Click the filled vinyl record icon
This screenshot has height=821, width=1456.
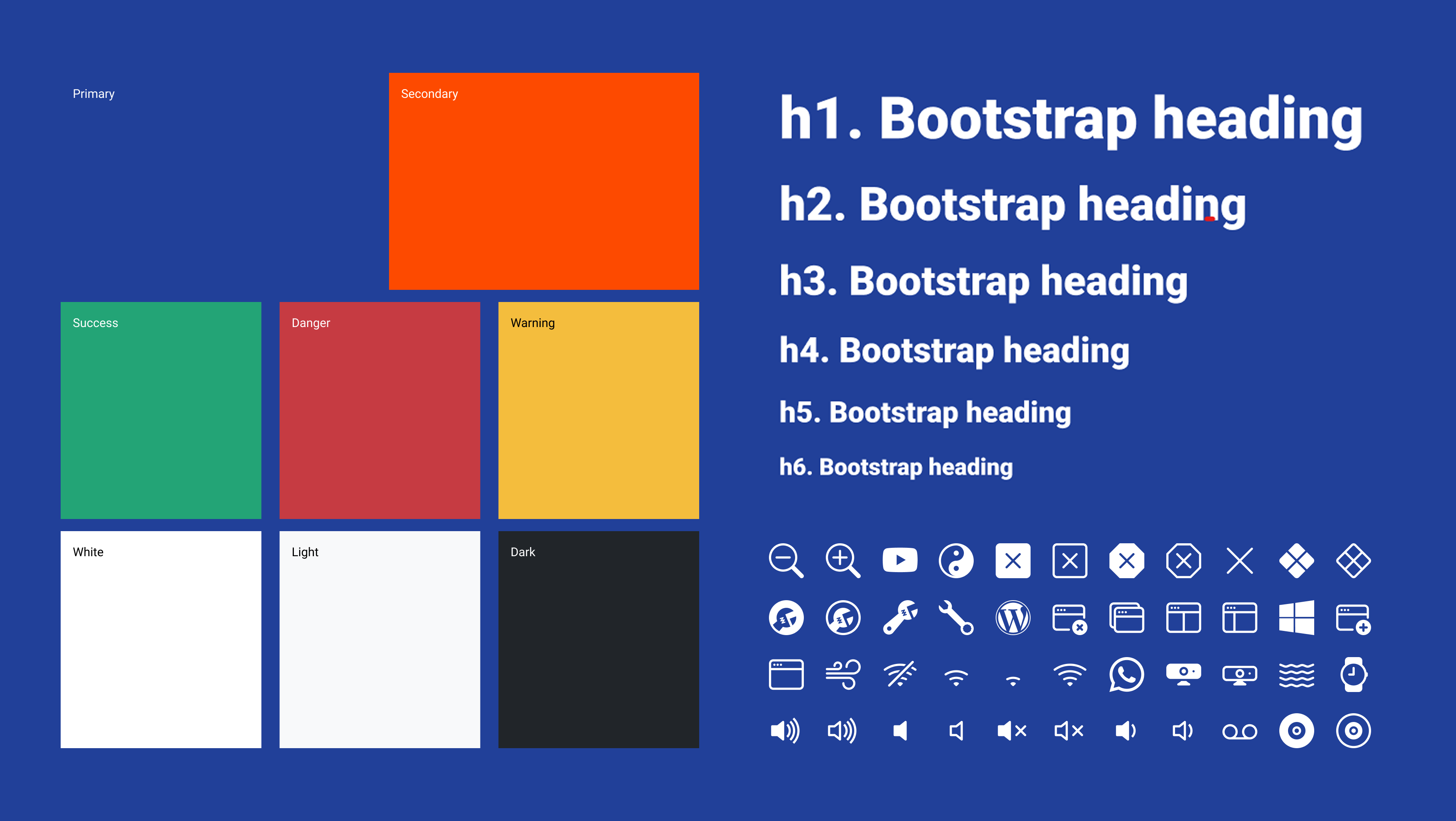pyautogui.click(x=1297, y=731)
